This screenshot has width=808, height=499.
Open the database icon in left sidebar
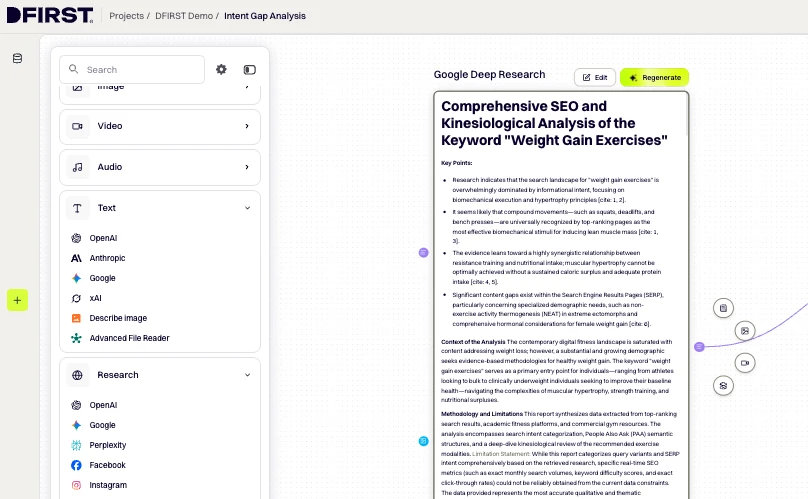pos(17,58)
